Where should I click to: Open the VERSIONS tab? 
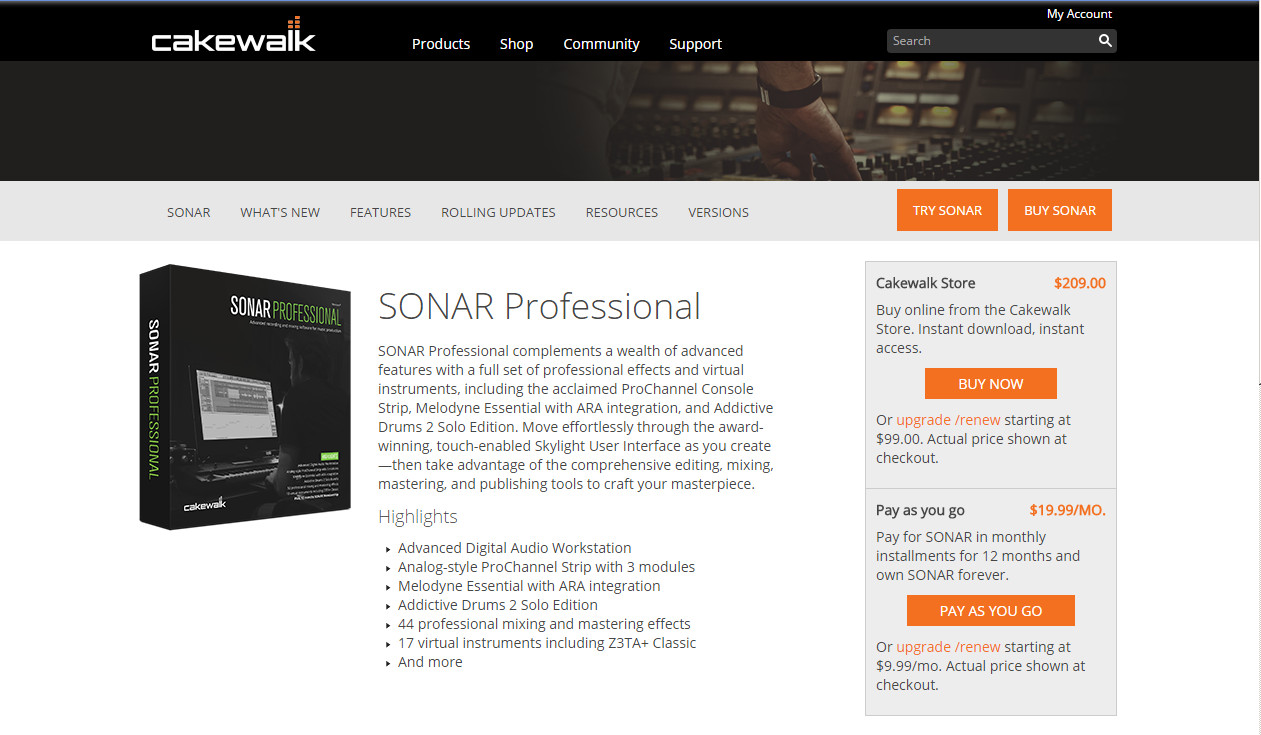click(718, 212)
